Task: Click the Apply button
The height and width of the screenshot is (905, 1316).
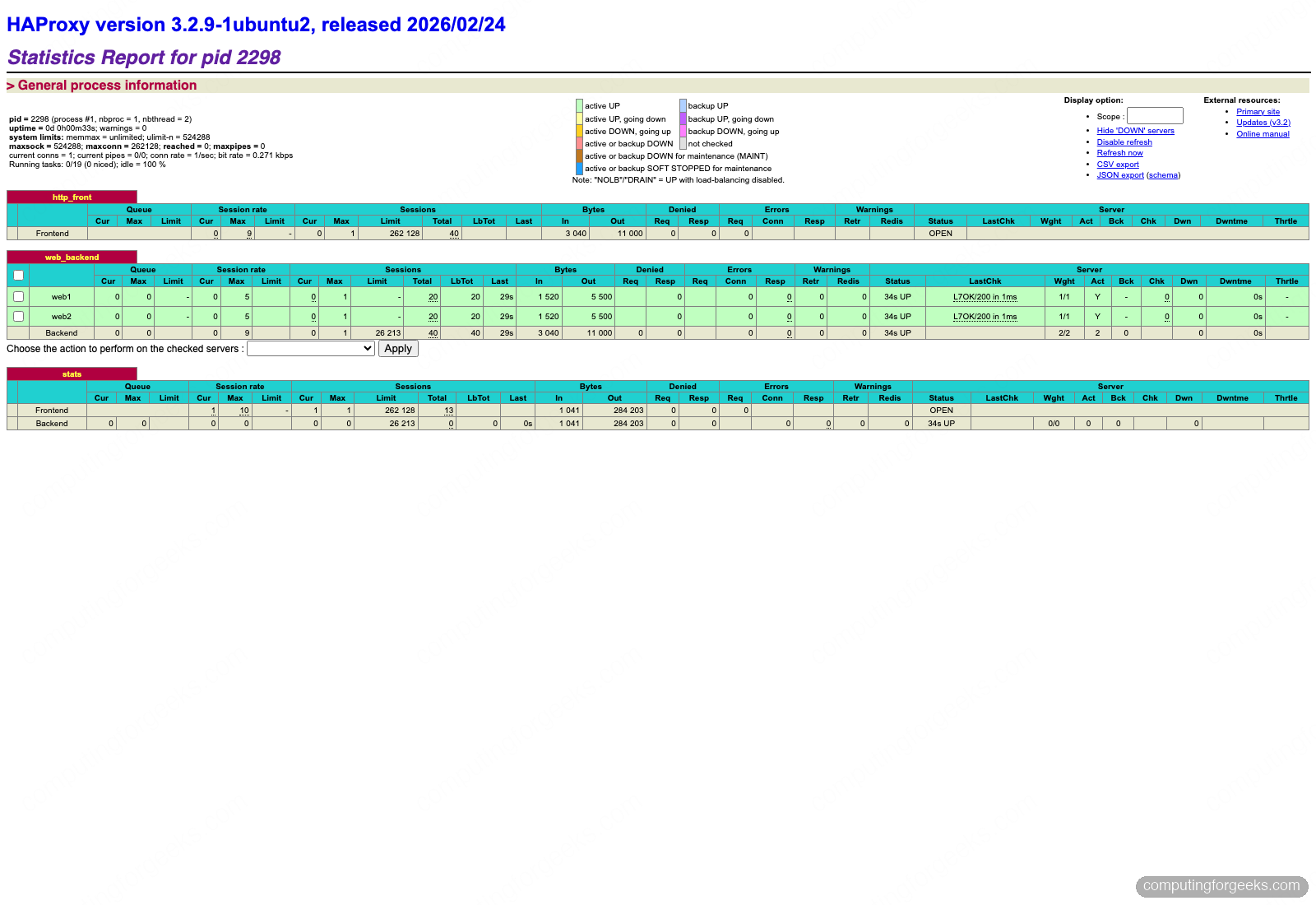Action: click(x=398, y=348)
